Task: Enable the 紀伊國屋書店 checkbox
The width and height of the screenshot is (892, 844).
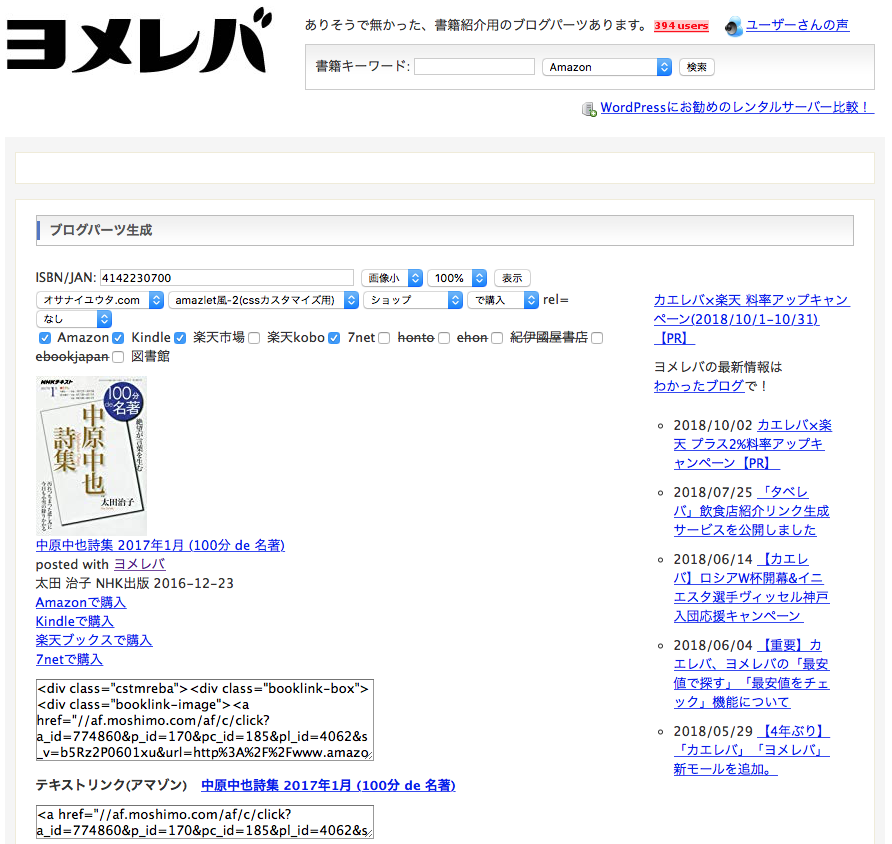Action: [497, 338]
